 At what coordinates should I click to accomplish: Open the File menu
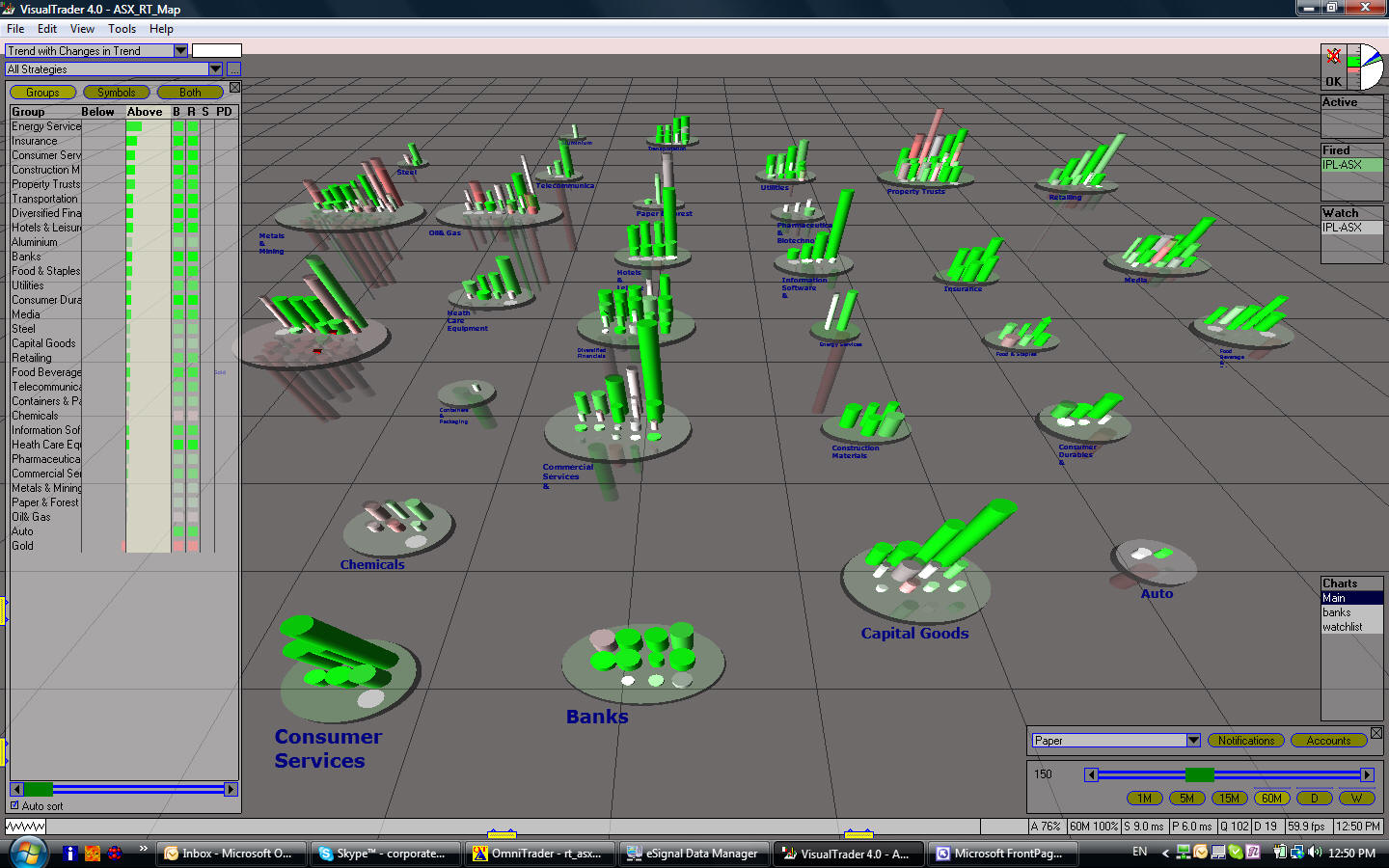coord(15,29)
